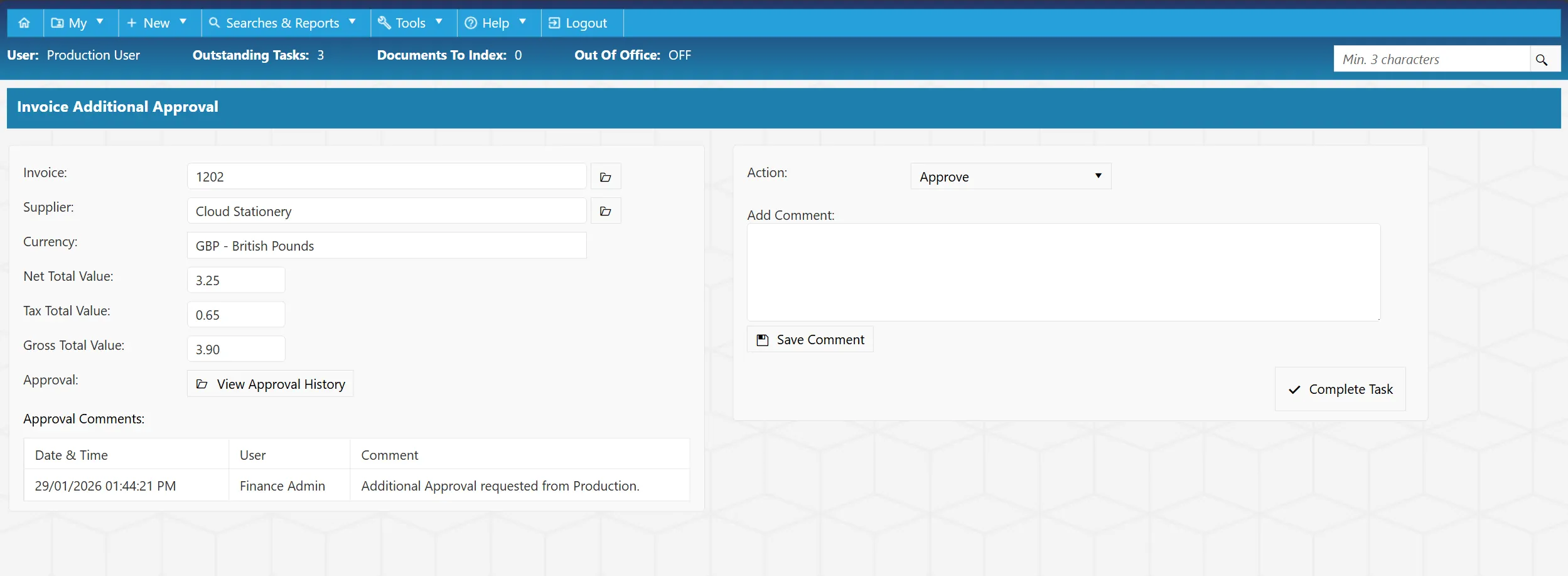This screenshot has height=576, width=1568.
Task: Click the Tax Total Value field
Action: coord(236,315)
